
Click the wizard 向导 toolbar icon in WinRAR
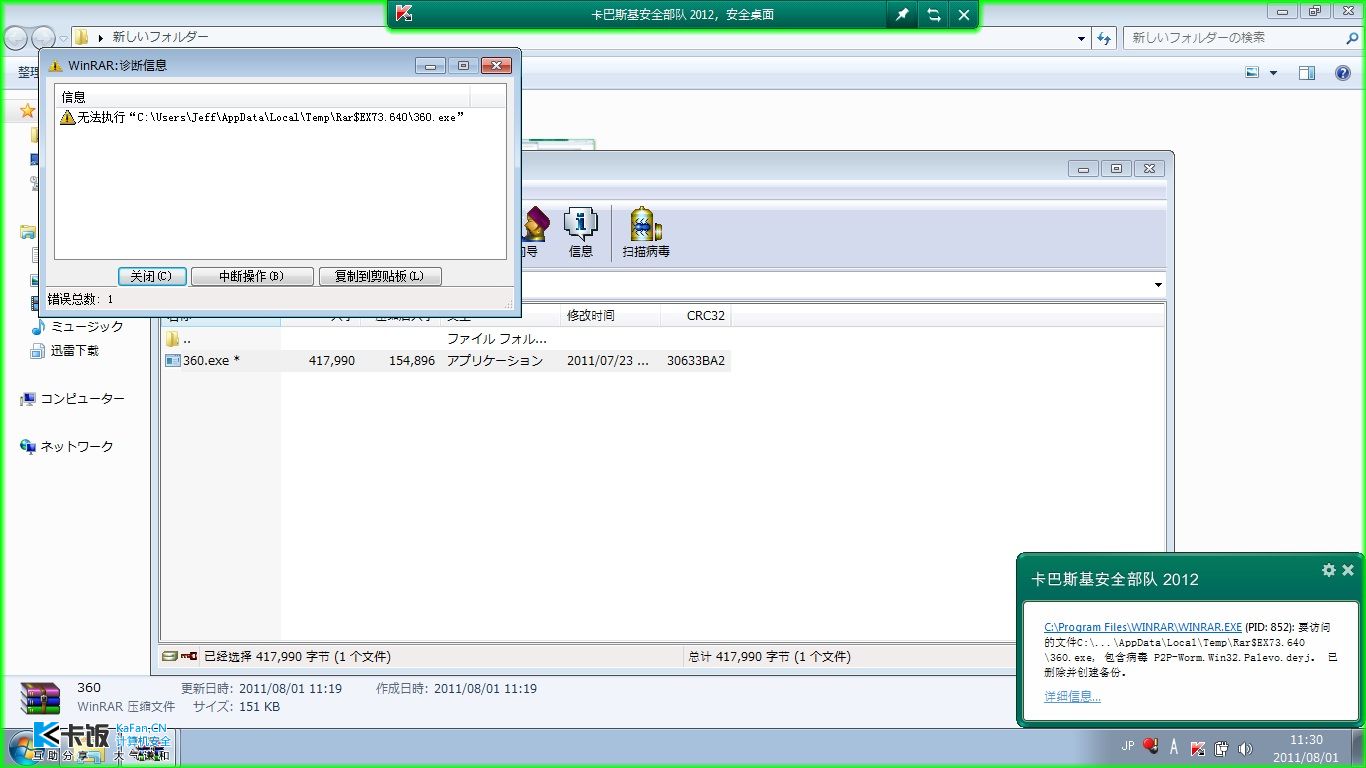tap(534, 234)
